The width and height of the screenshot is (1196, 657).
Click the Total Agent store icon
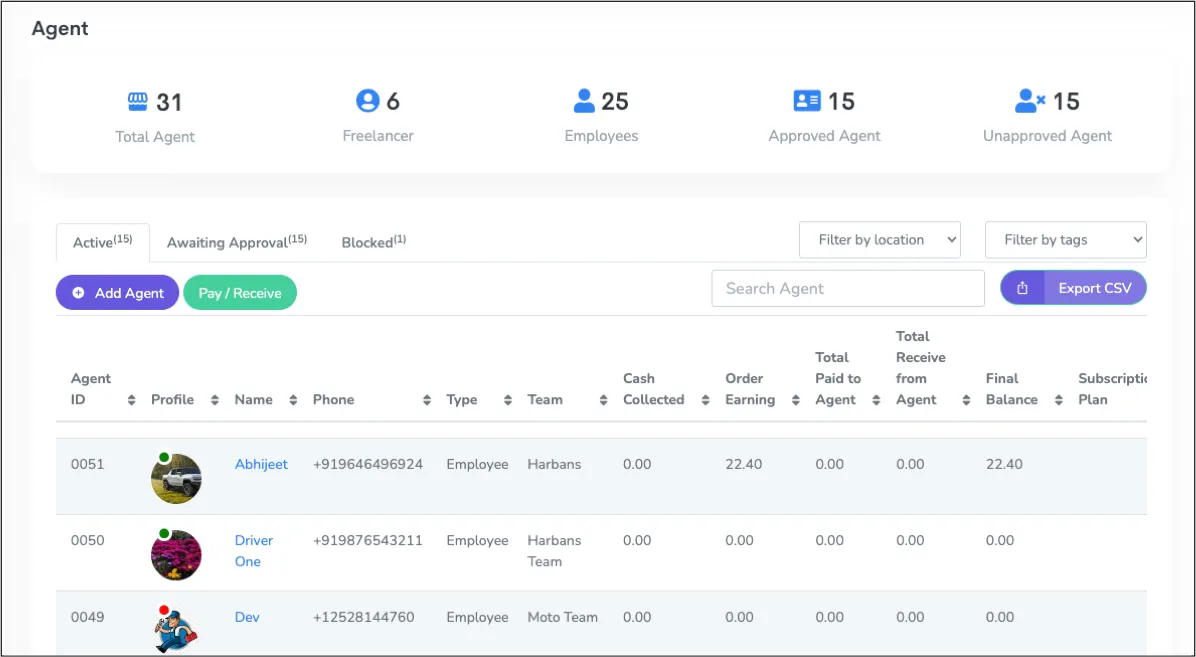(x=137, y=102)
